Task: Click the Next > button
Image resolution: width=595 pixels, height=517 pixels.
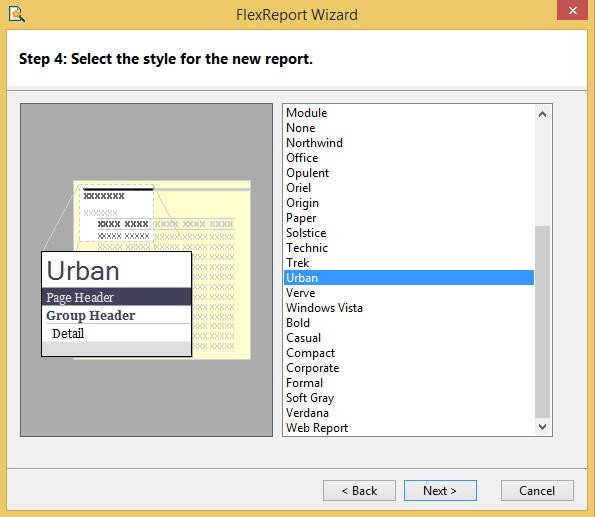Action: coord(440,490)
